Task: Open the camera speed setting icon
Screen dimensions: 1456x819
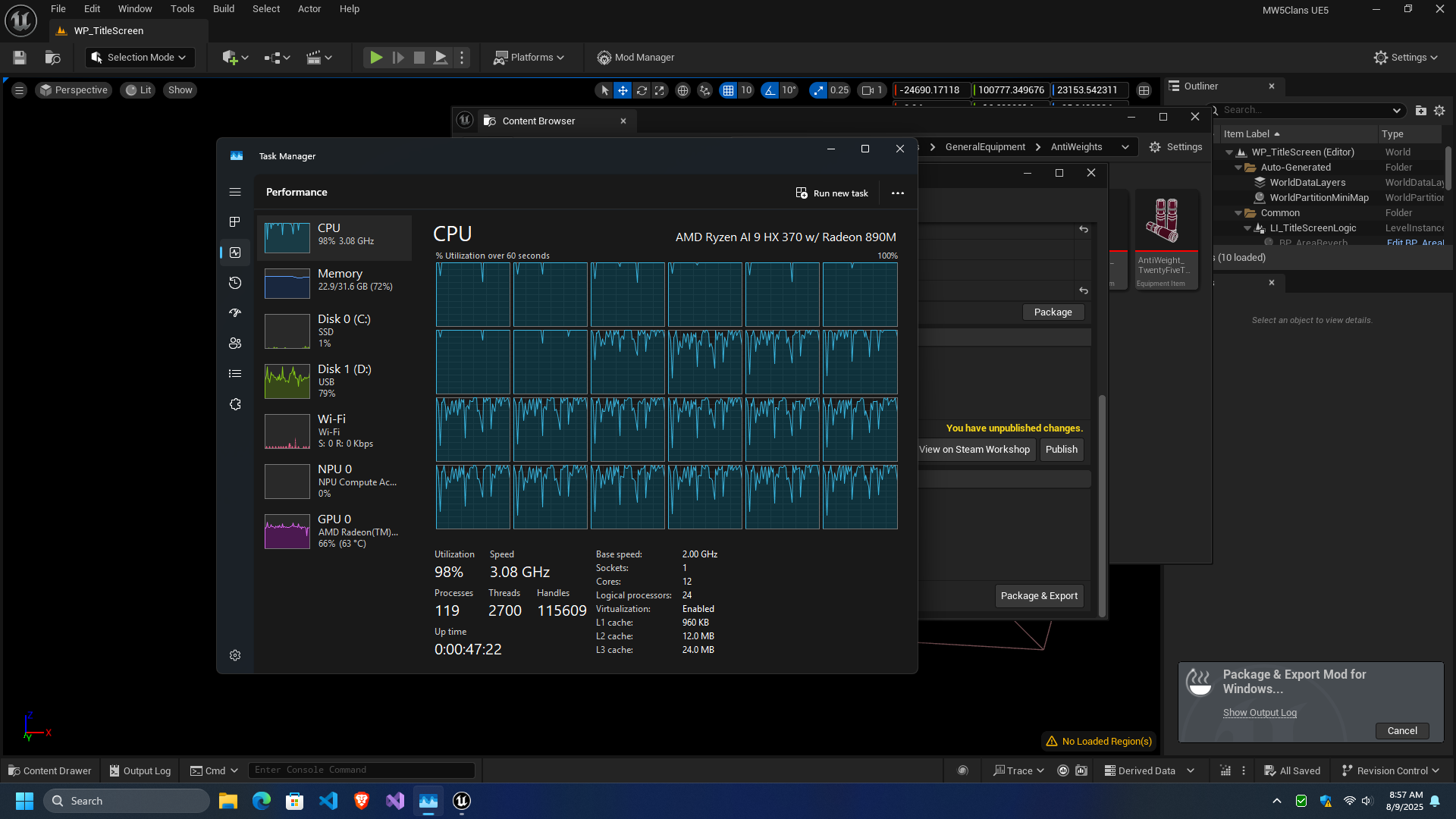Action: pos(872,90)
